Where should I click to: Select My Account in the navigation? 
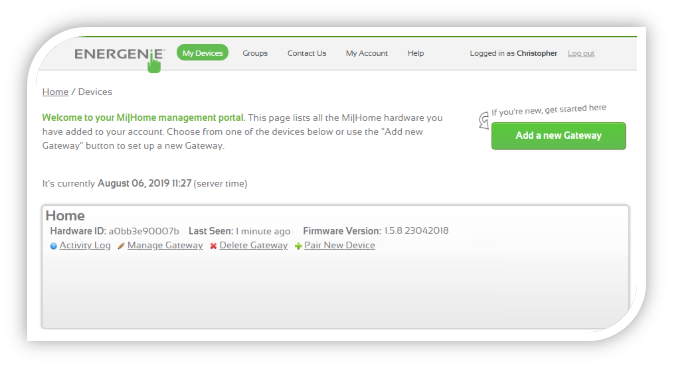(x=367, y=53)
